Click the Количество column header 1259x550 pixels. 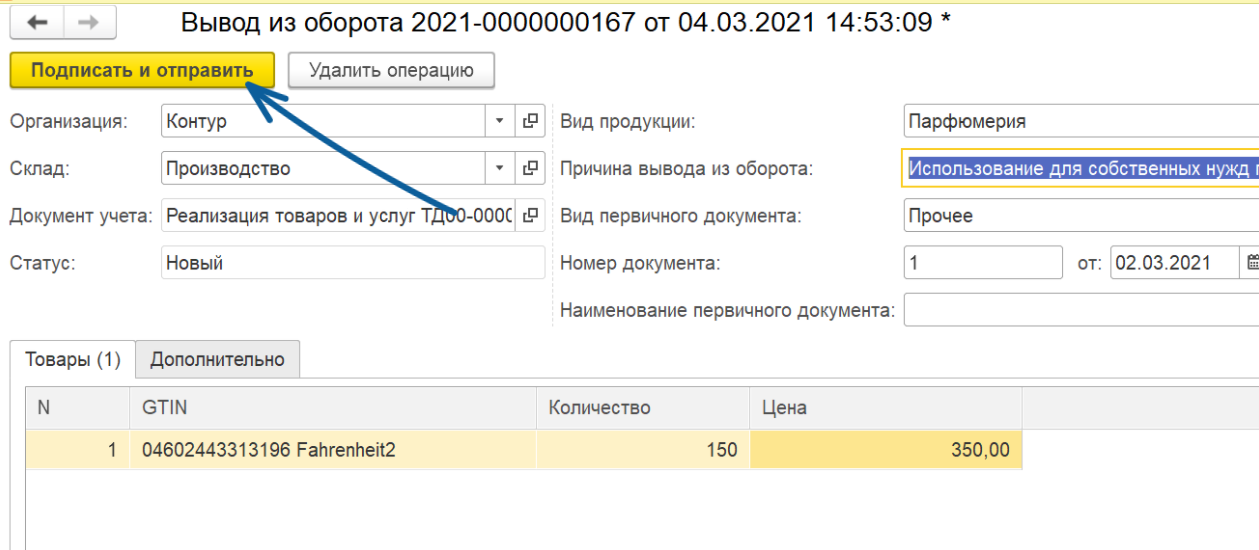point(643,408)
